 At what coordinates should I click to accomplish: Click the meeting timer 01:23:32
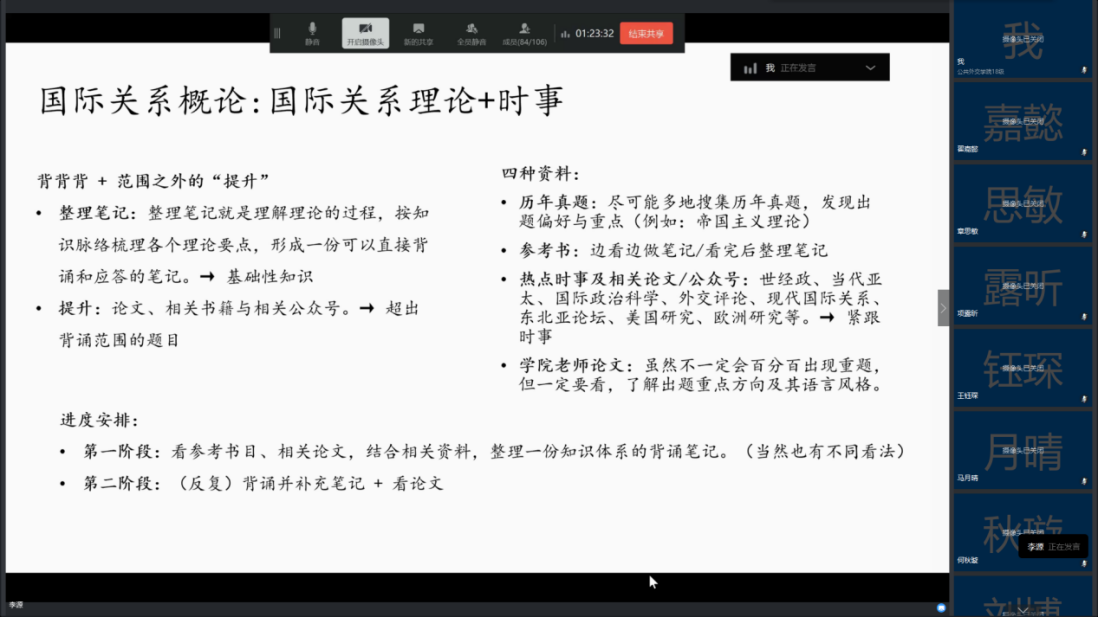(594, 34)
